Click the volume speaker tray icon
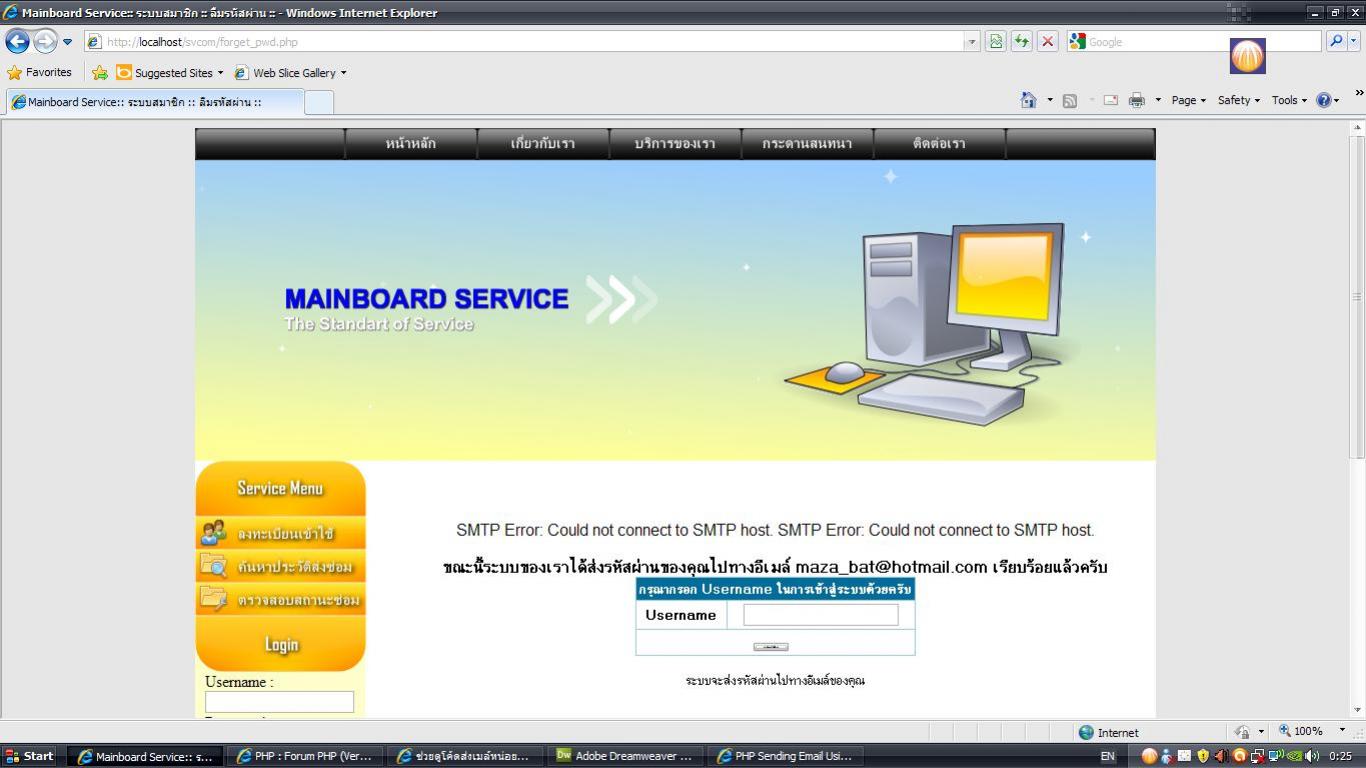Image resolution: width=1366 pixels, height=768 pixels. coord(1312,756)
